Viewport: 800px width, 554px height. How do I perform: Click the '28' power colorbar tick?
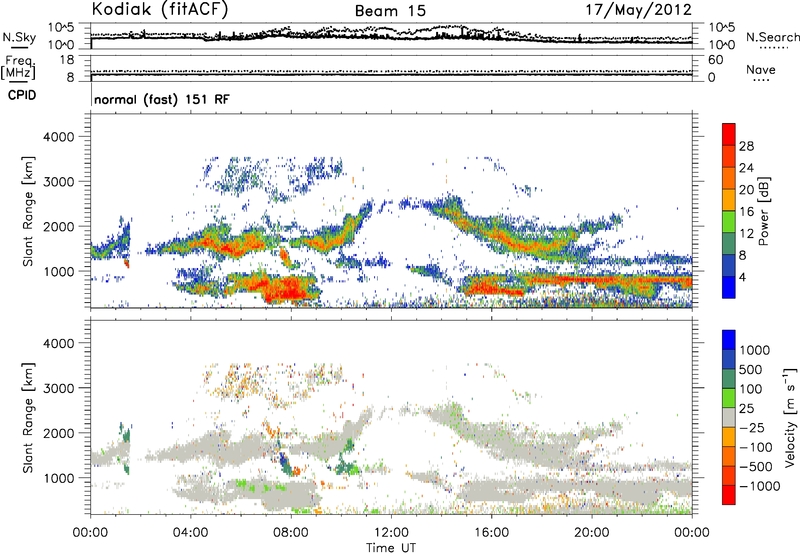click(746, 146)
